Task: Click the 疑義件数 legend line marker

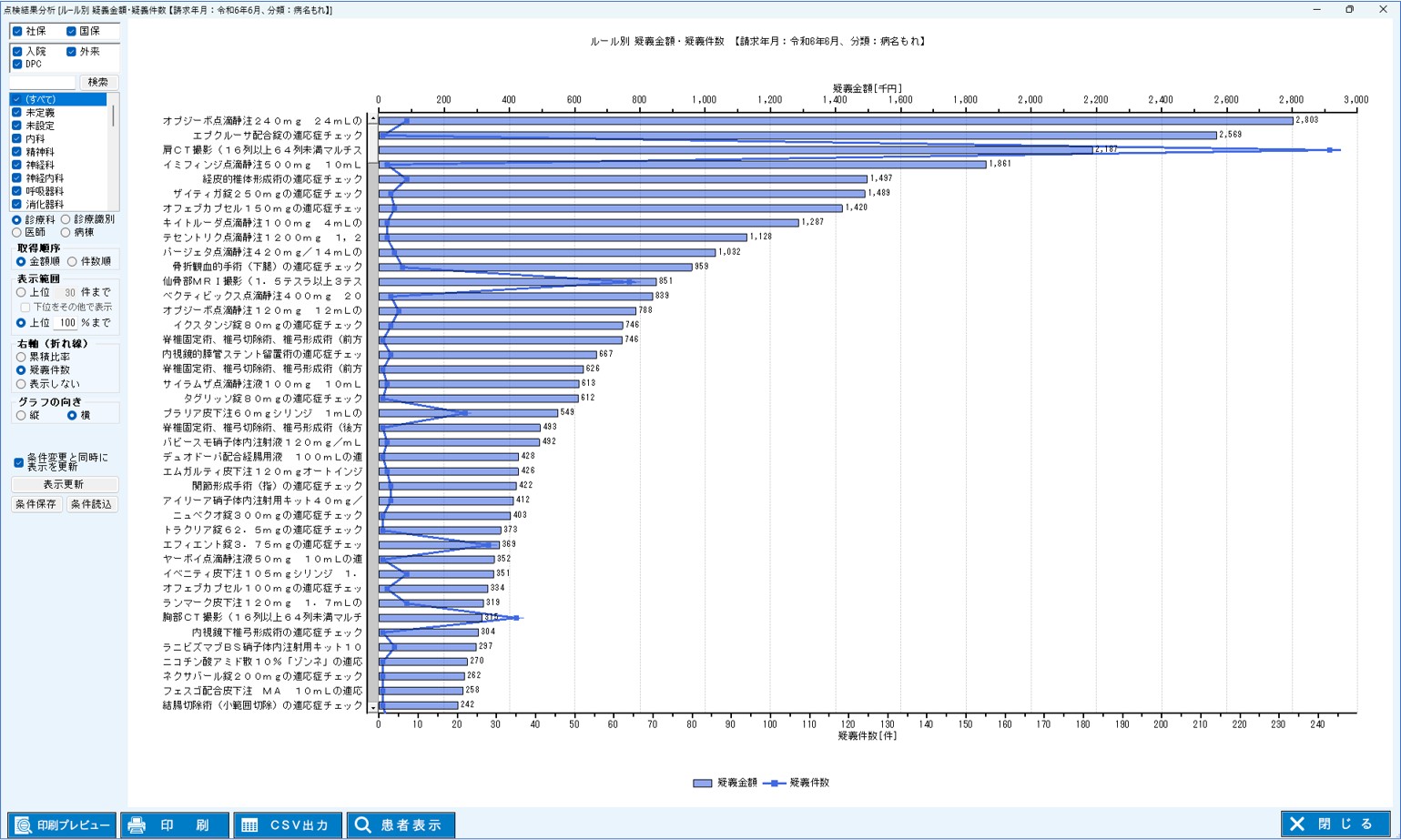Action: point(774,783)
